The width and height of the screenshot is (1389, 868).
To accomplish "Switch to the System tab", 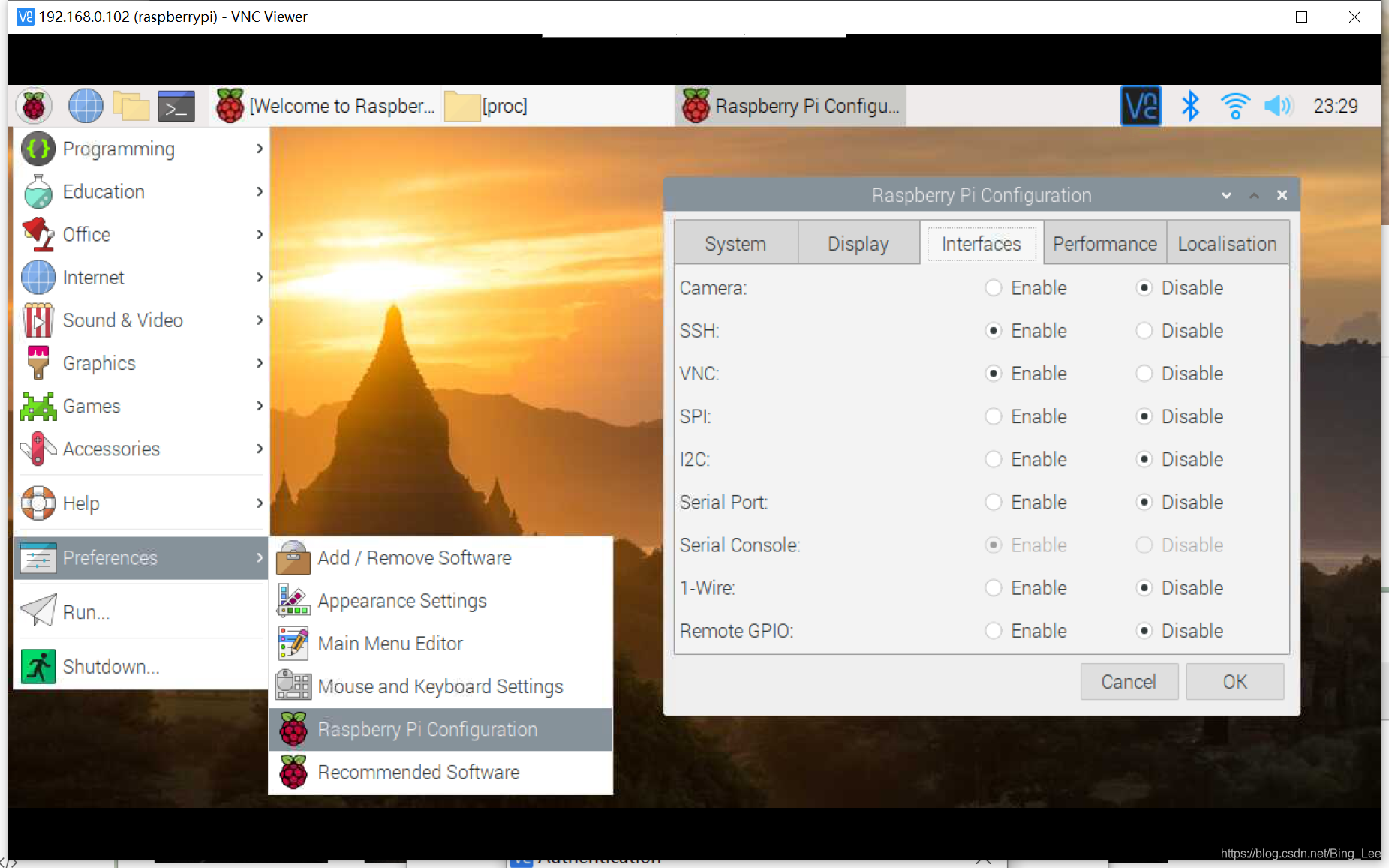I will point(735,243).
